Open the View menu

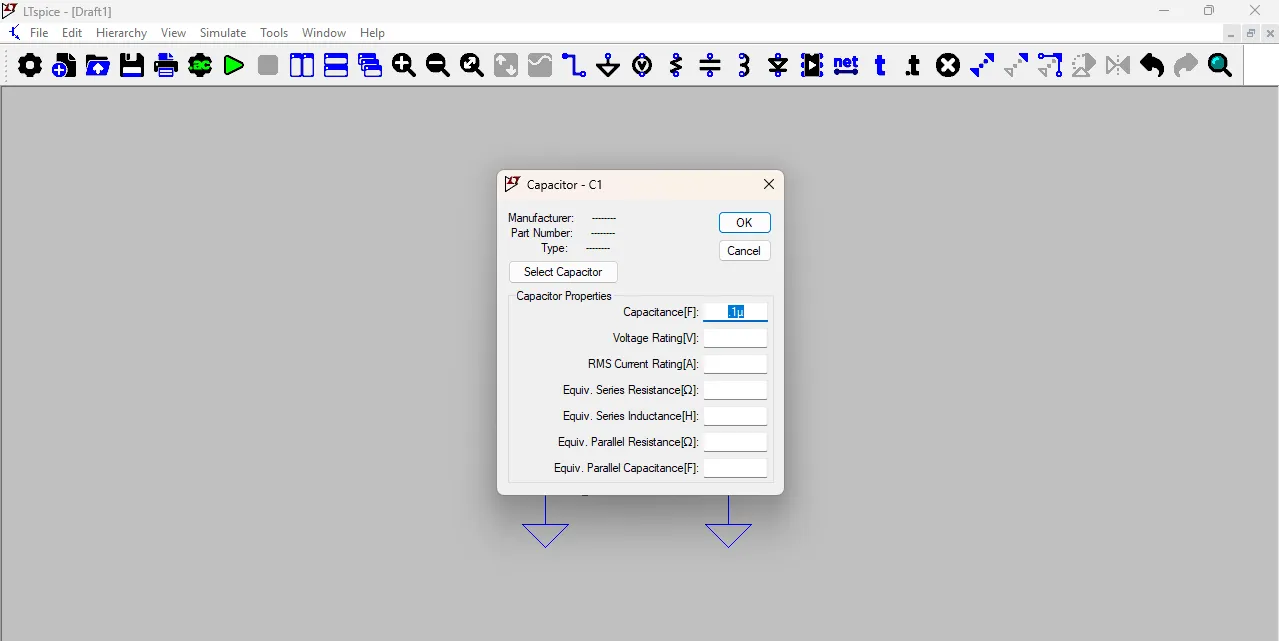[x=174, y=33]
